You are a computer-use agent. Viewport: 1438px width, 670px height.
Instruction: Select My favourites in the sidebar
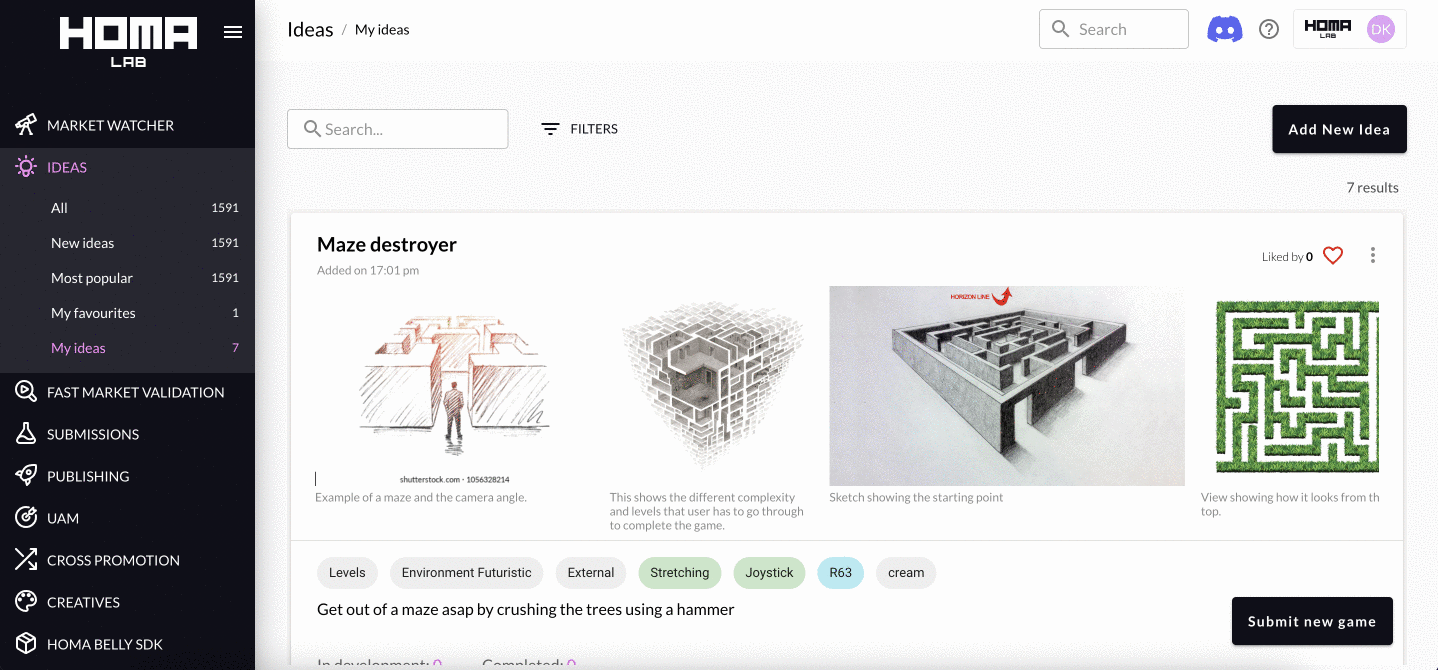coord(93,313)
